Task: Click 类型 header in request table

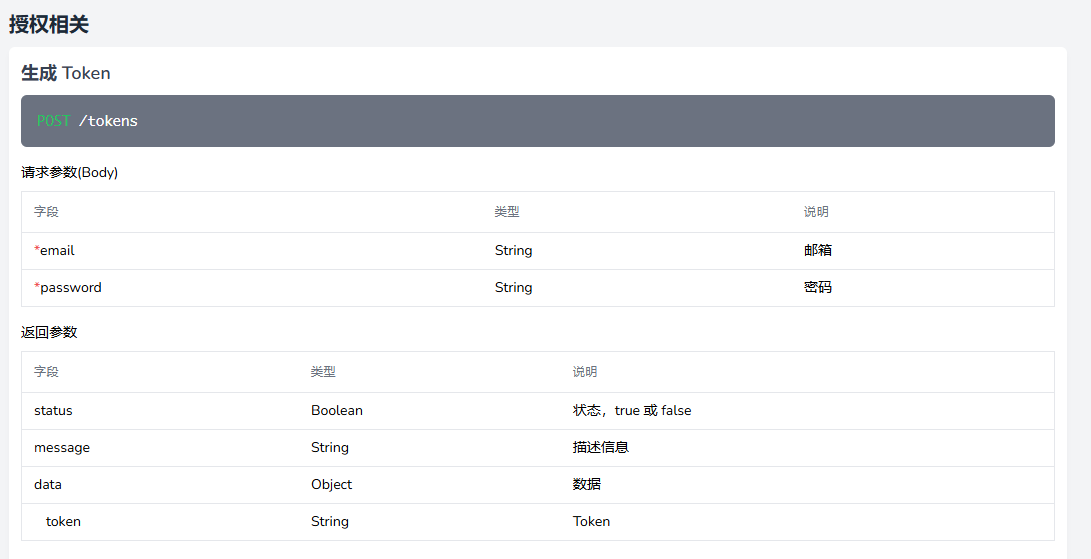Action: pyautogui.click(x=507, y=212)
